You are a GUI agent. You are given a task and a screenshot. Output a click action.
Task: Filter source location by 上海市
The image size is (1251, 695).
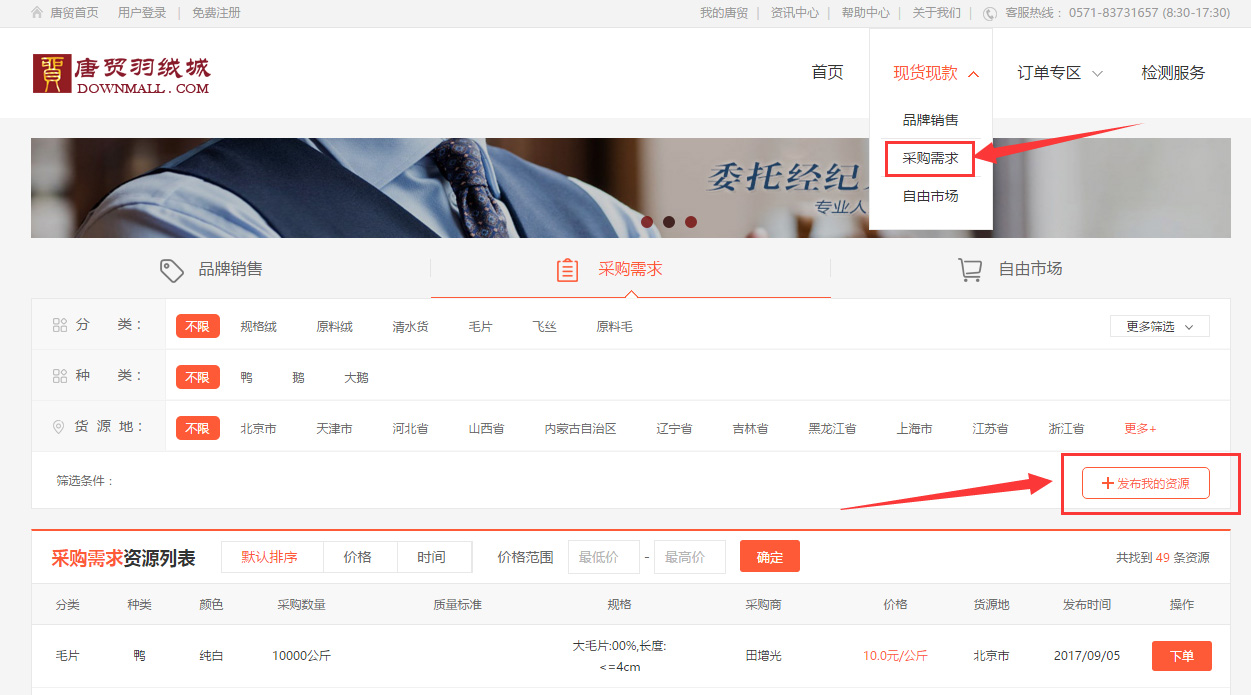pos(914,428)
